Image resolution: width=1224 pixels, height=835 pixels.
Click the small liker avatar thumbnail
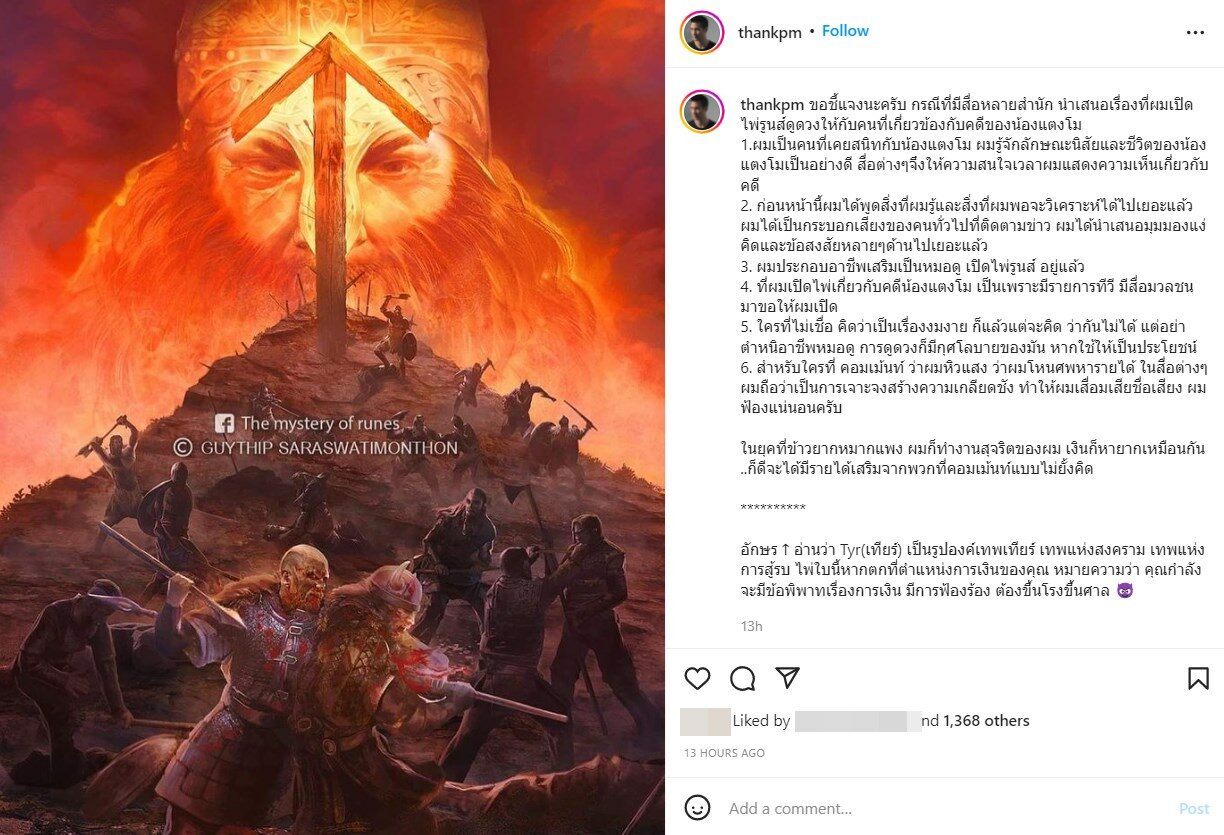tap(705, 721)
